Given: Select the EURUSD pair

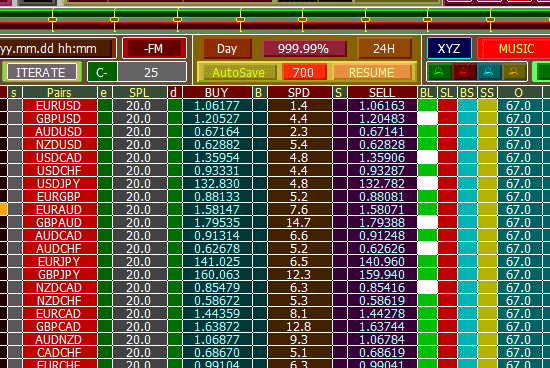Looking at the screenshot, I should pos(60,105).
